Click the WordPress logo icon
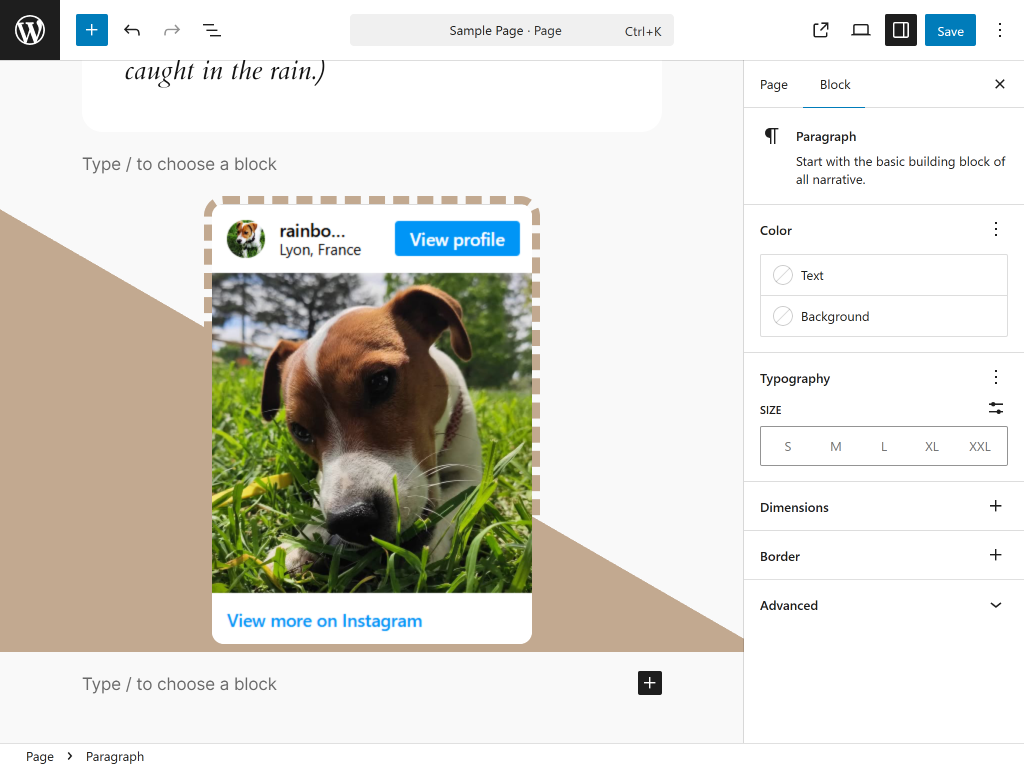Image resolution: width=1024 pixels, height=768 pixels. [x=30, y=30]
